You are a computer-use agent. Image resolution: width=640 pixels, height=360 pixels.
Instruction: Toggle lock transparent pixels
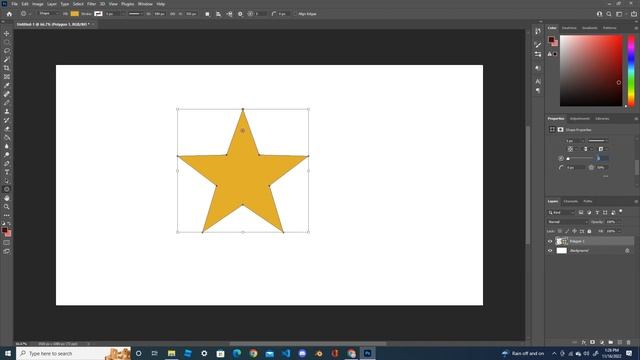560,231
